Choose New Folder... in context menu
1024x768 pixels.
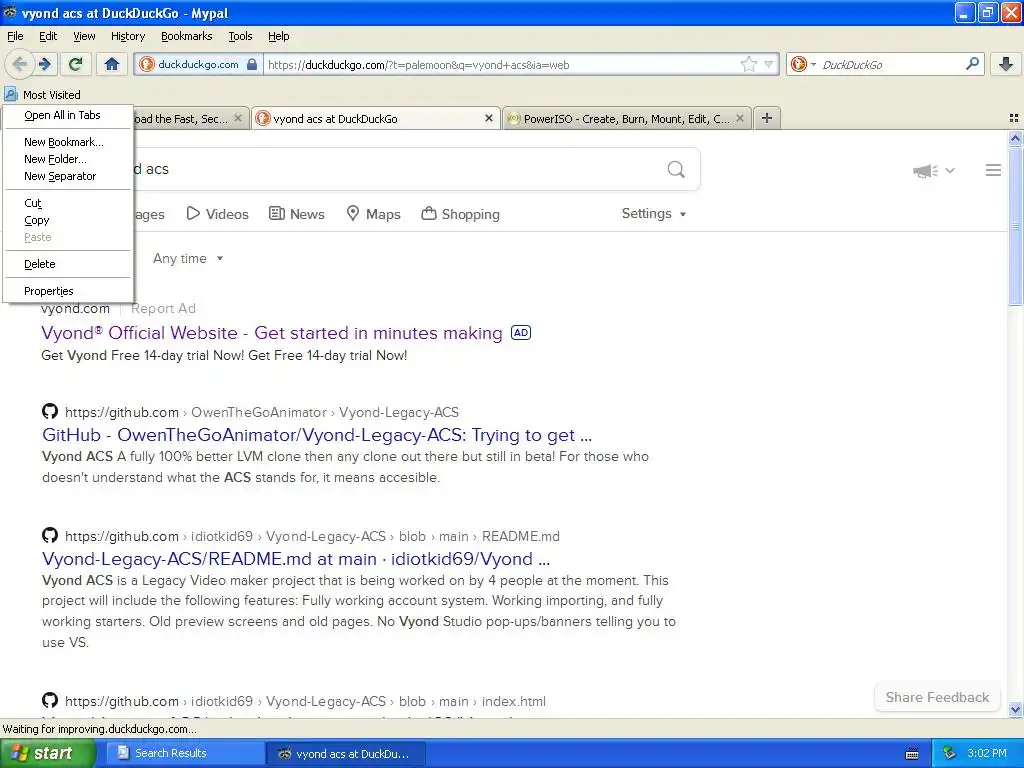pos(68,159)
